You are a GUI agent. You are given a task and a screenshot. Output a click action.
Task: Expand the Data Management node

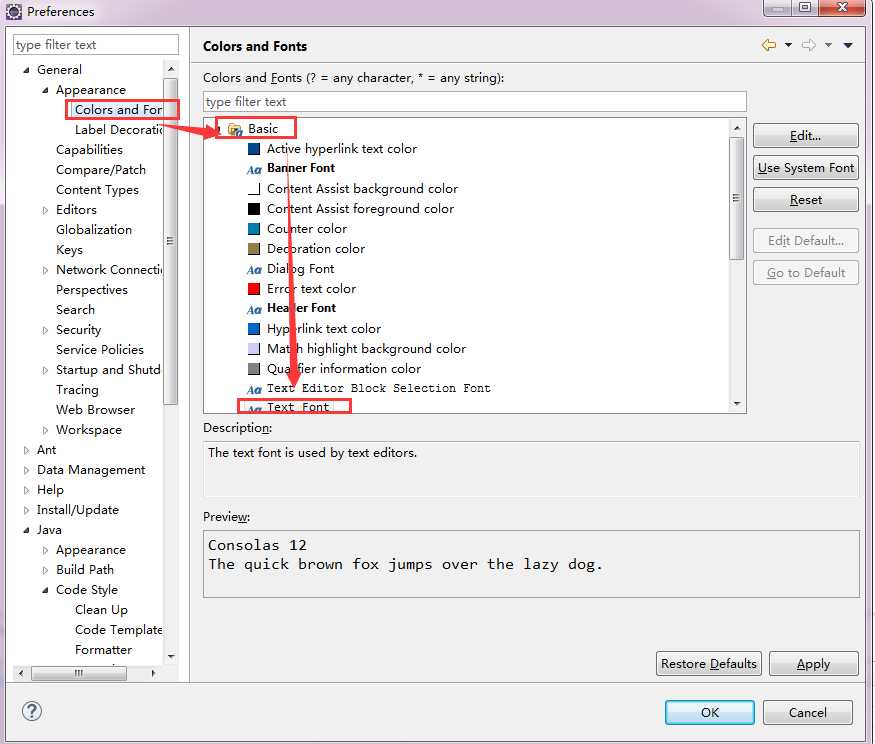click(26, 471)
